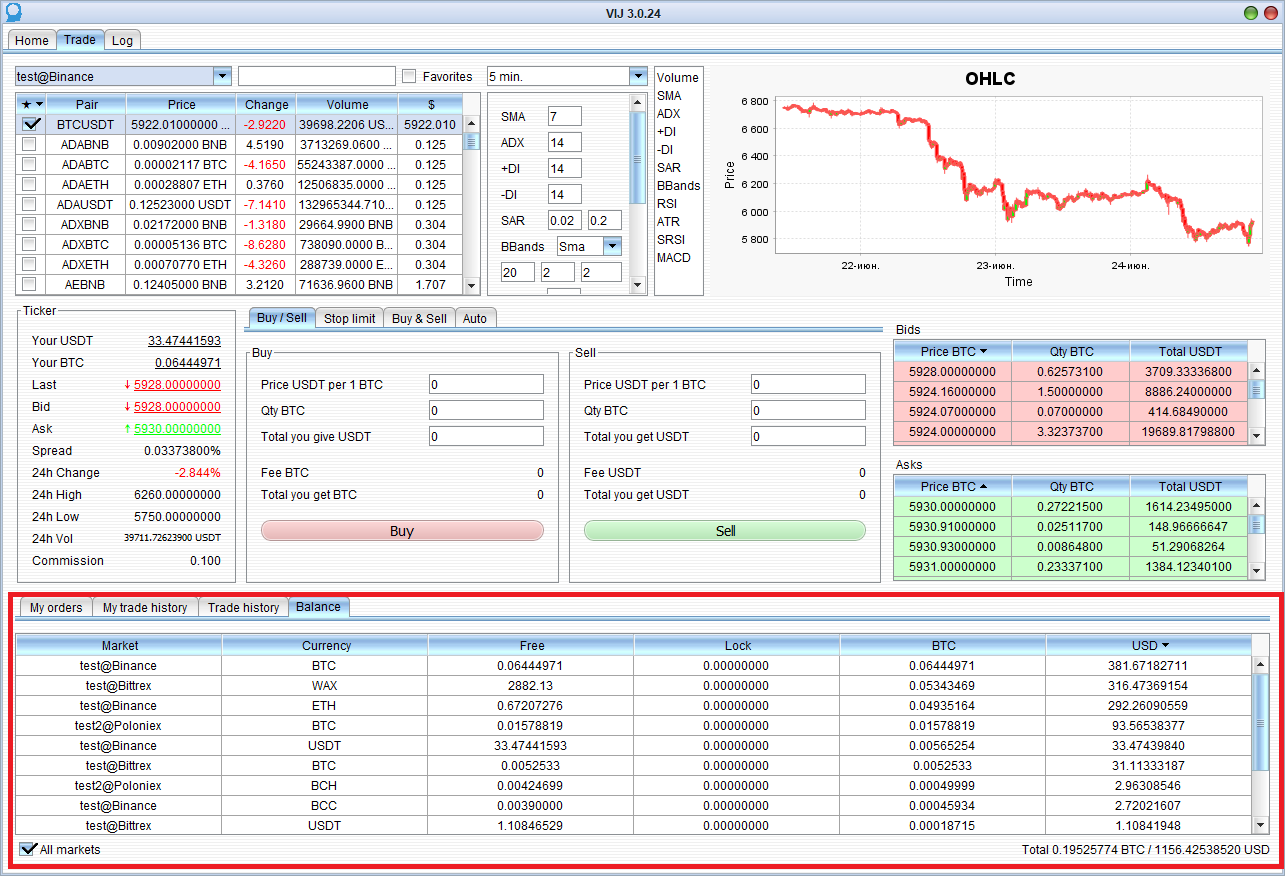Uncheck the All markets checkbox
Viewport: 1285px width, 876px height.
coord(28,849)
